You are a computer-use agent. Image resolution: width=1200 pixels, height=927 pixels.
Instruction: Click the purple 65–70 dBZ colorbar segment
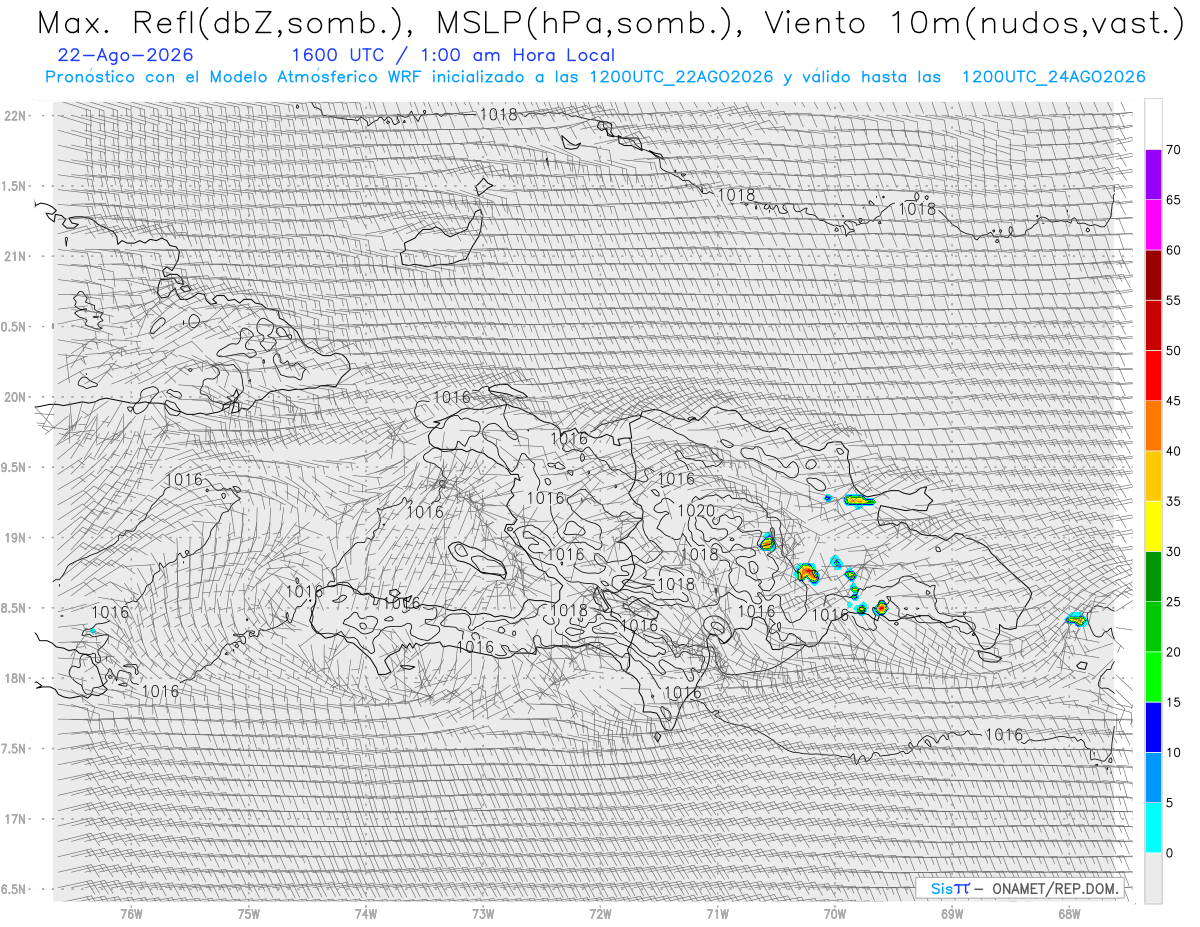[1153, 175]
